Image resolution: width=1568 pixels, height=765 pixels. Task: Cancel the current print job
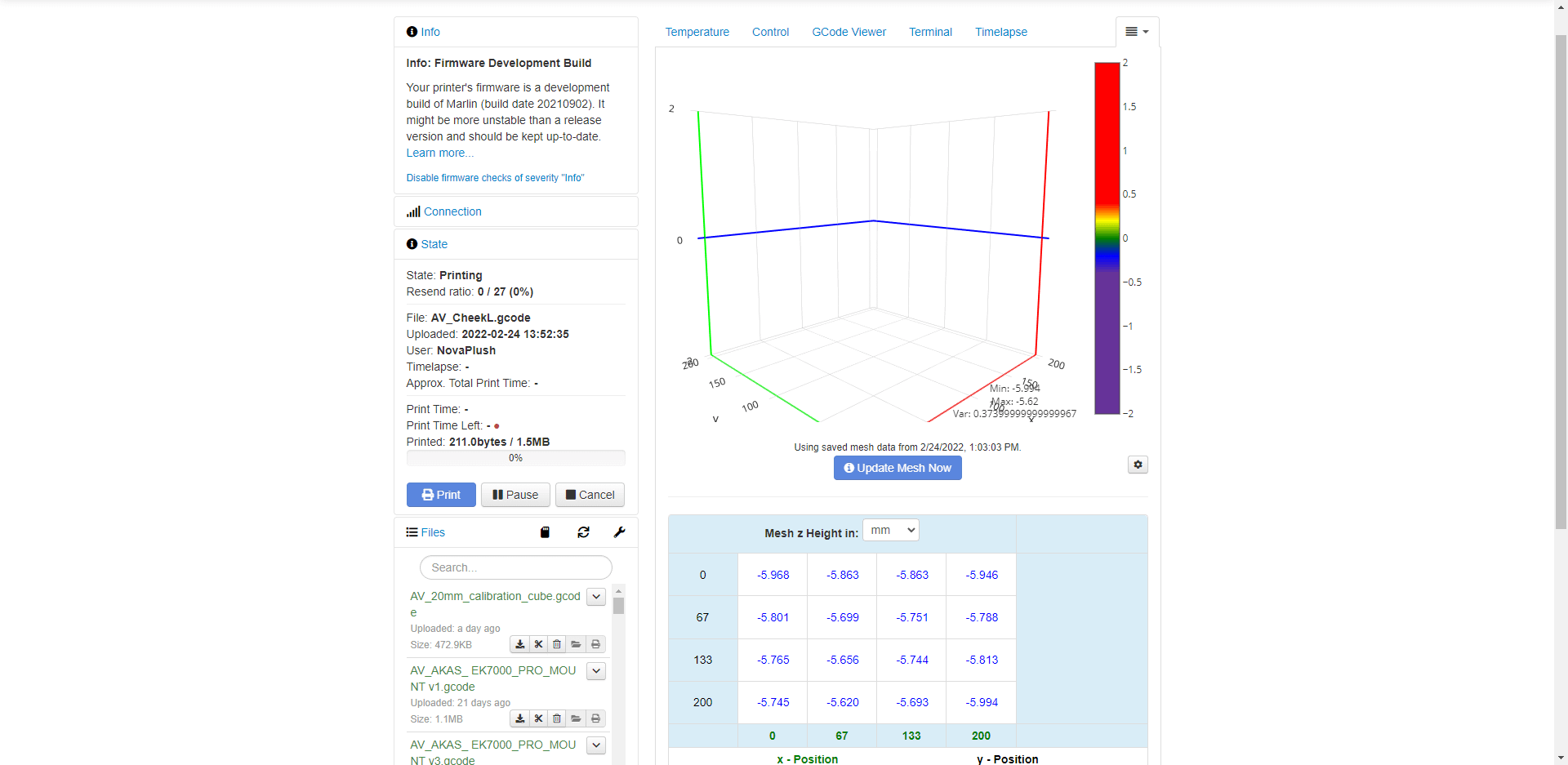tap(590, 495)
